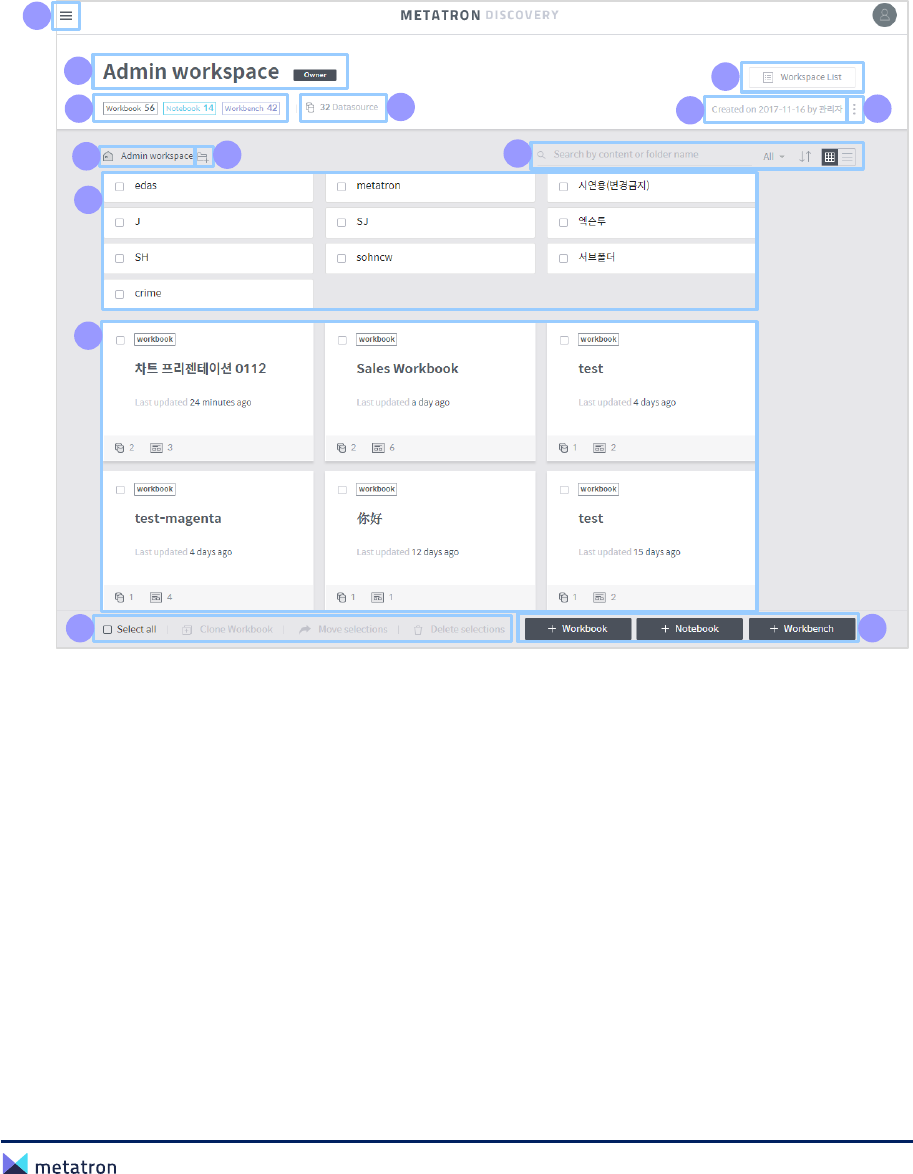Open the SH folder
The width and height of the screenshot is (913, 1174).
tap(208, 258)
